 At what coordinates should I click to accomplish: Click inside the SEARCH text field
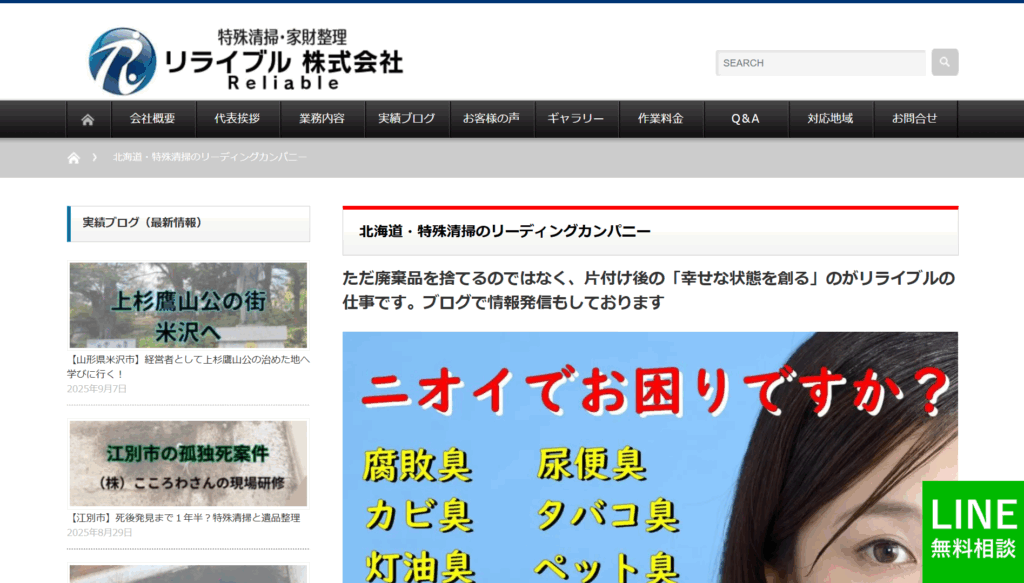click(820, 63)
